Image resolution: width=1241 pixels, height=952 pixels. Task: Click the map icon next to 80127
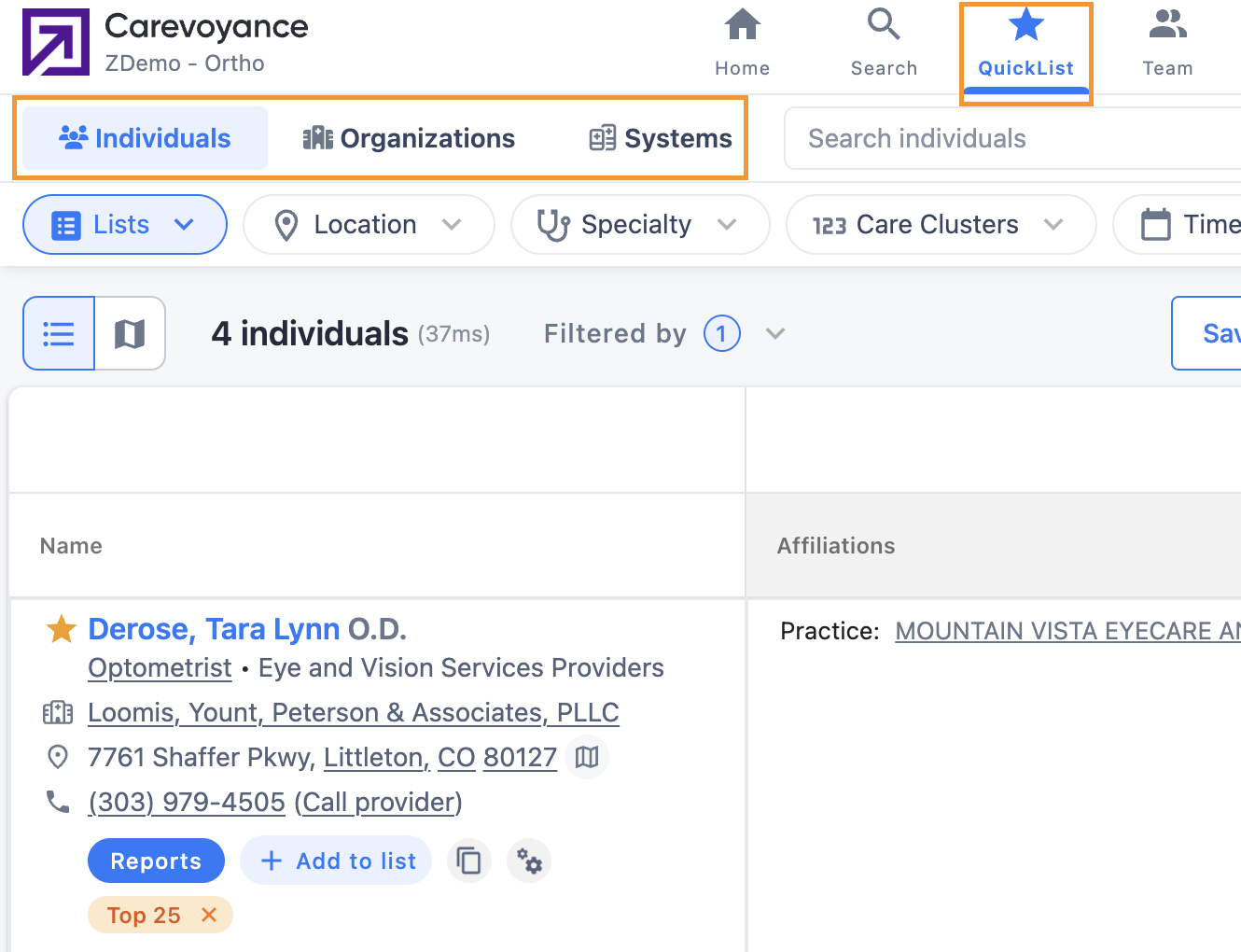click(587, 757)
